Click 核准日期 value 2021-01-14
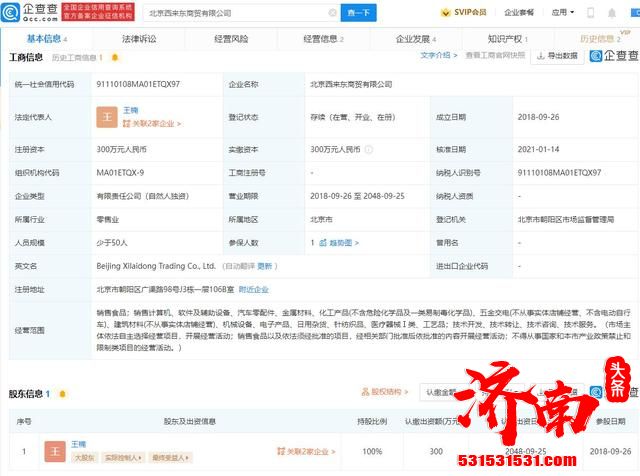 click(538, 149)
